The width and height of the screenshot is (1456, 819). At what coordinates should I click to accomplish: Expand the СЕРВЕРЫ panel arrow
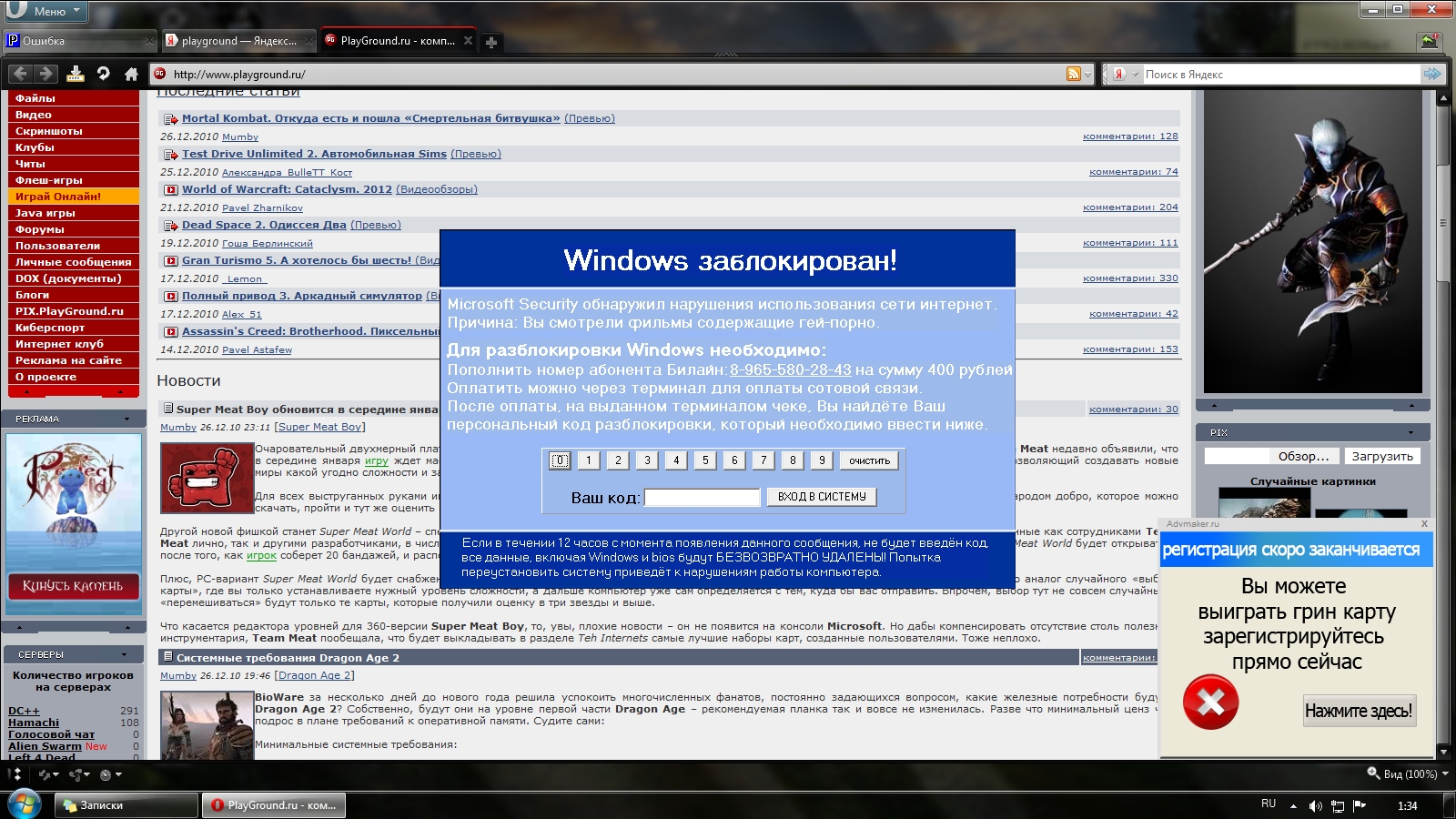pos(125,655)
